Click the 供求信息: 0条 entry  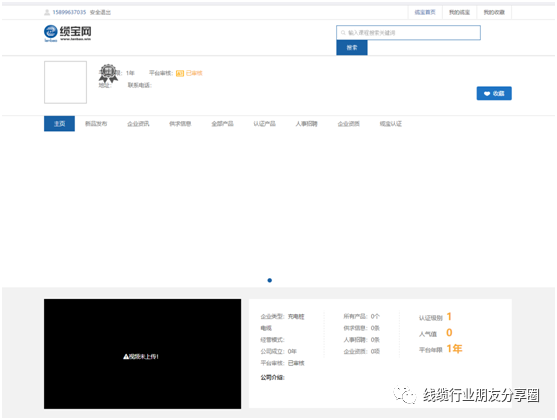coord(361,328)
